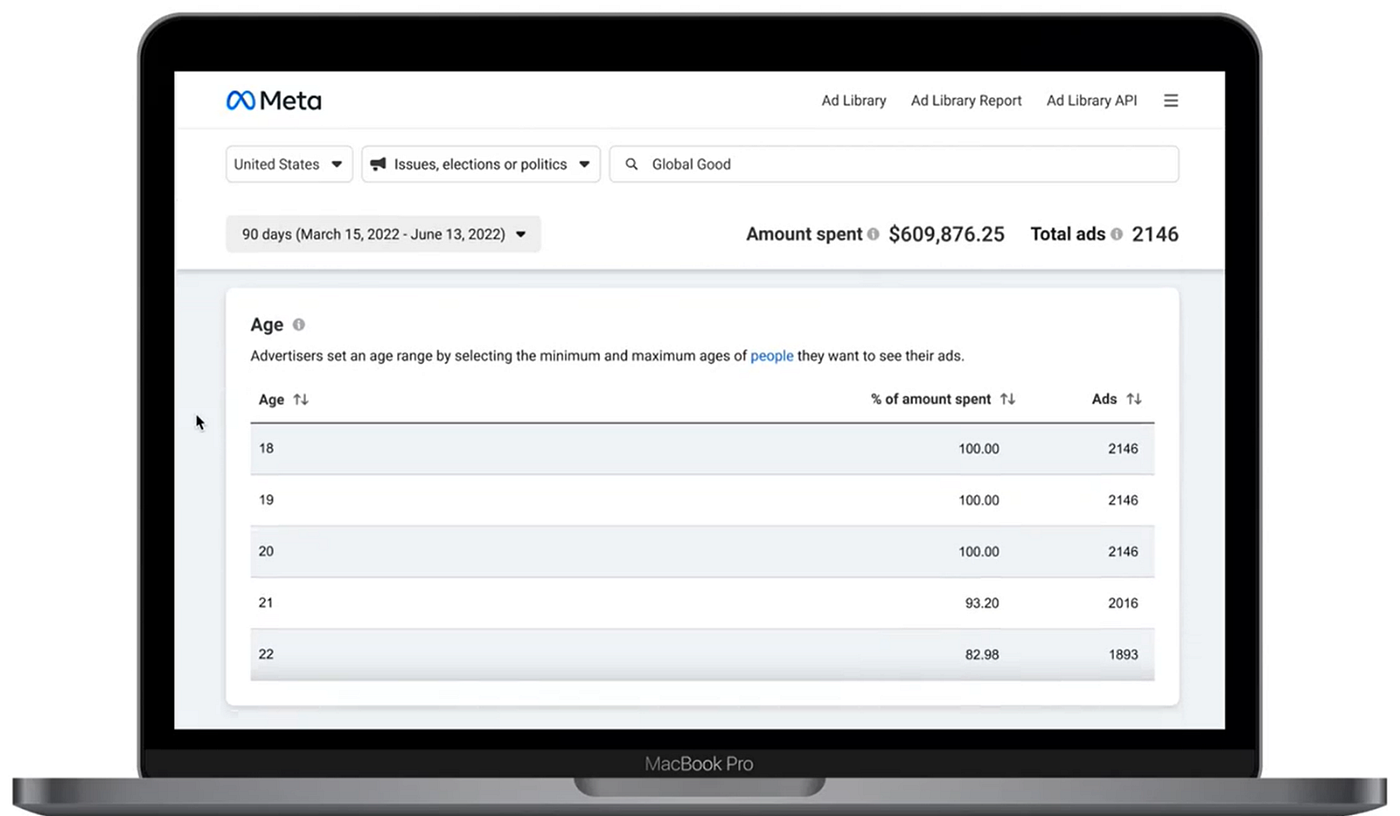
Task: Click the 2016 ads cell
Action: tap(1123, 603)
